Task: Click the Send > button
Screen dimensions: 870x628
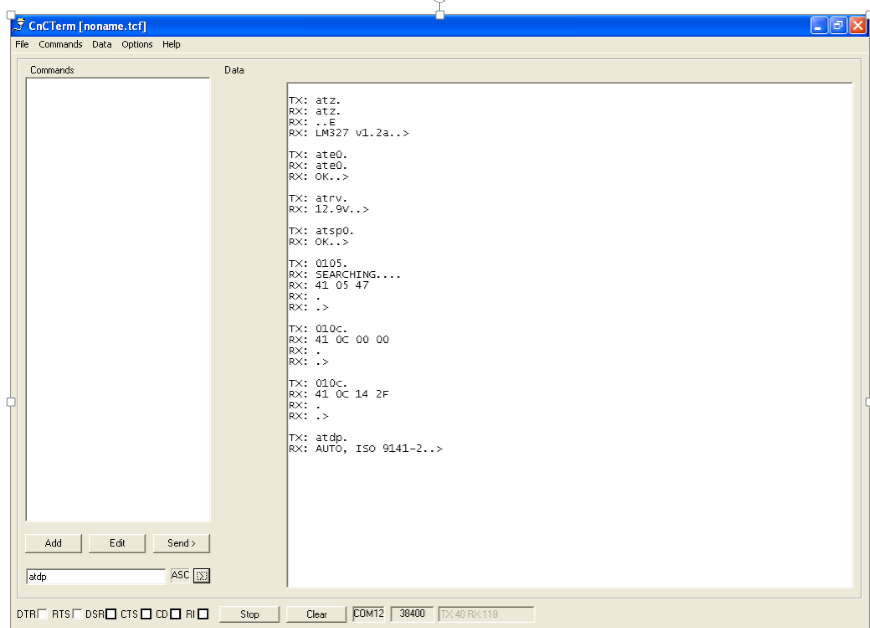Action: (x=181, y=543)
